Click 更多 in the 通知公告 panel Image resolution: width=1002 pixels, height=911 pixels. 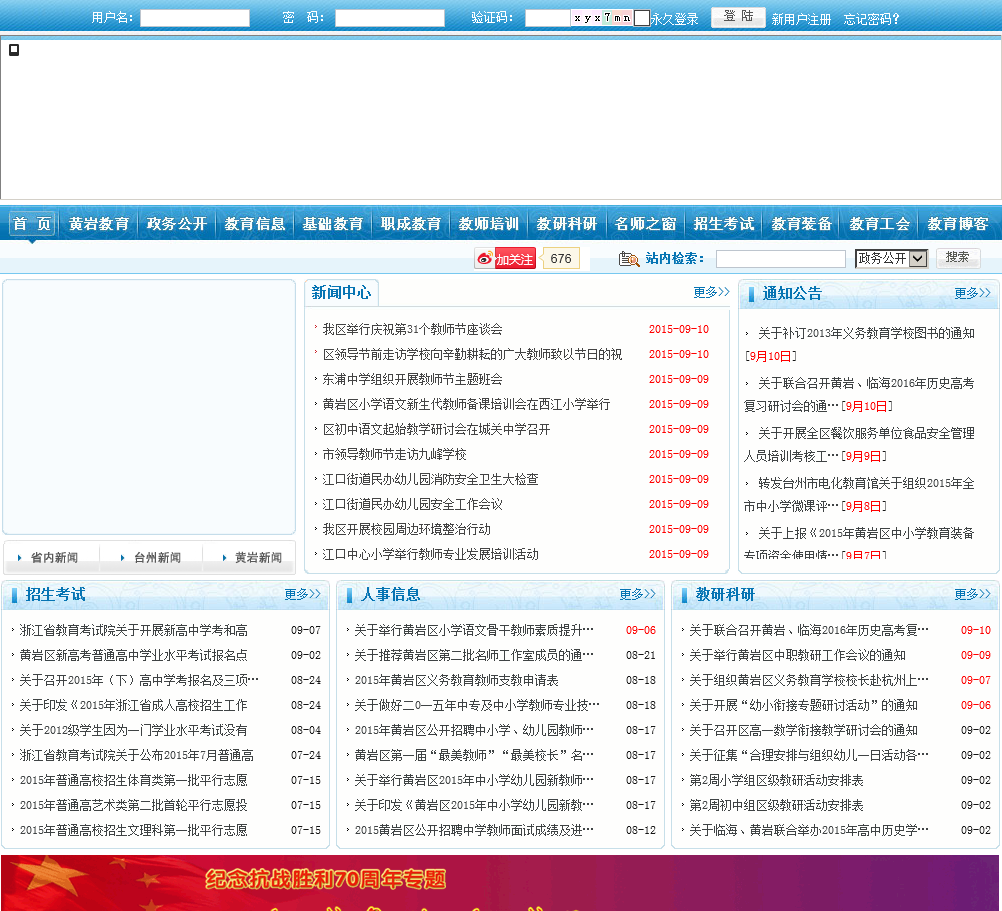click(972, 293)
